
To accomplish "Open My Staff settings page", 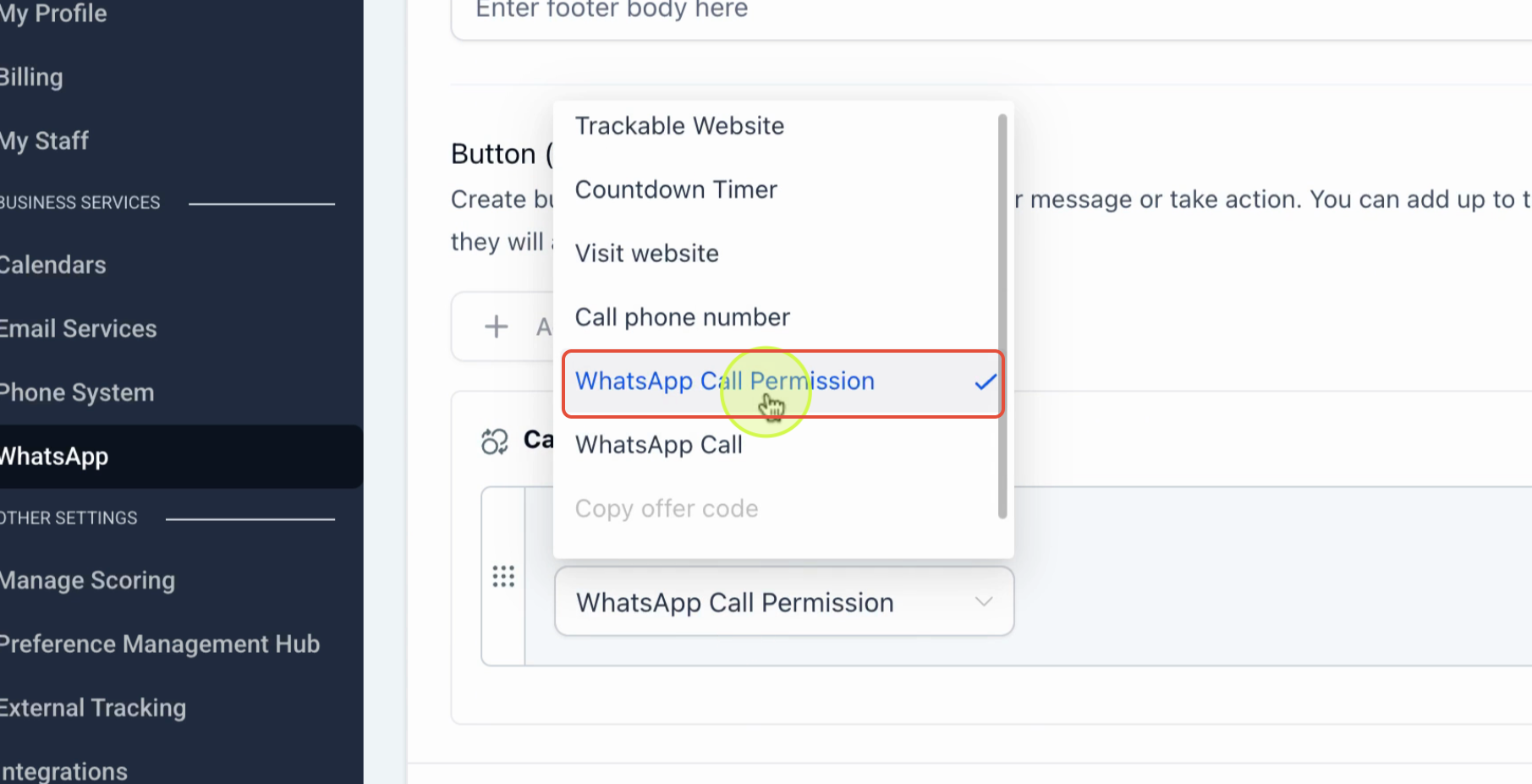I will tap(44, 140).
